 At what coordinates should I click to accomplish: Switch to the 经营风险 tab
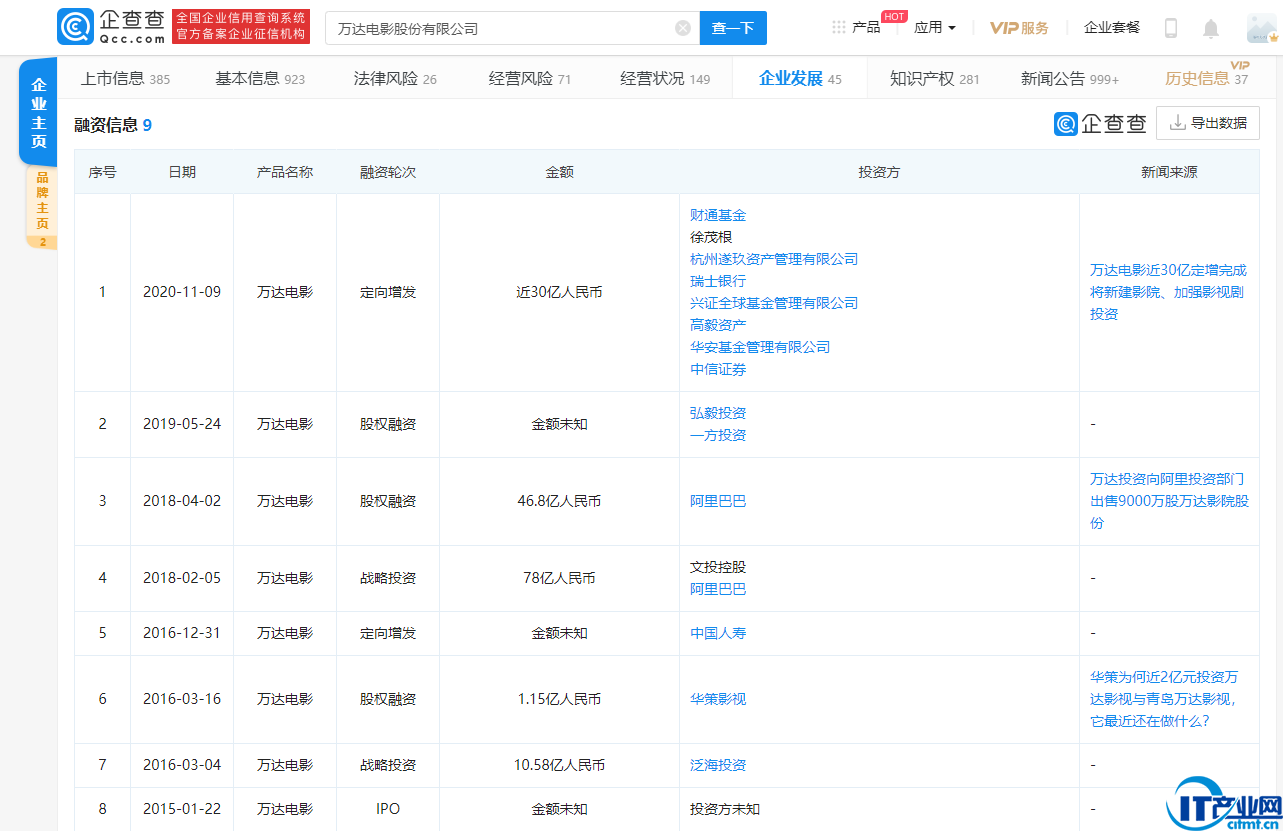(x=530, y=78)
